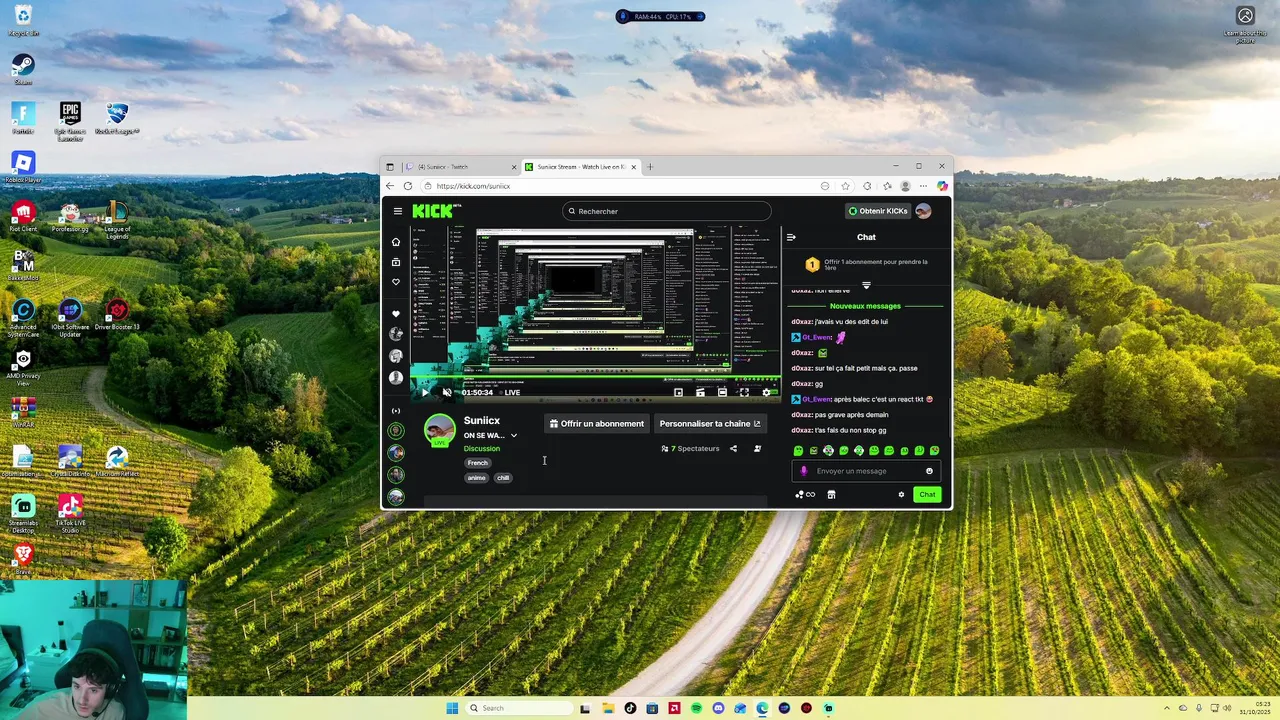Go to Kick Home sidebar icon

point(396,242)
